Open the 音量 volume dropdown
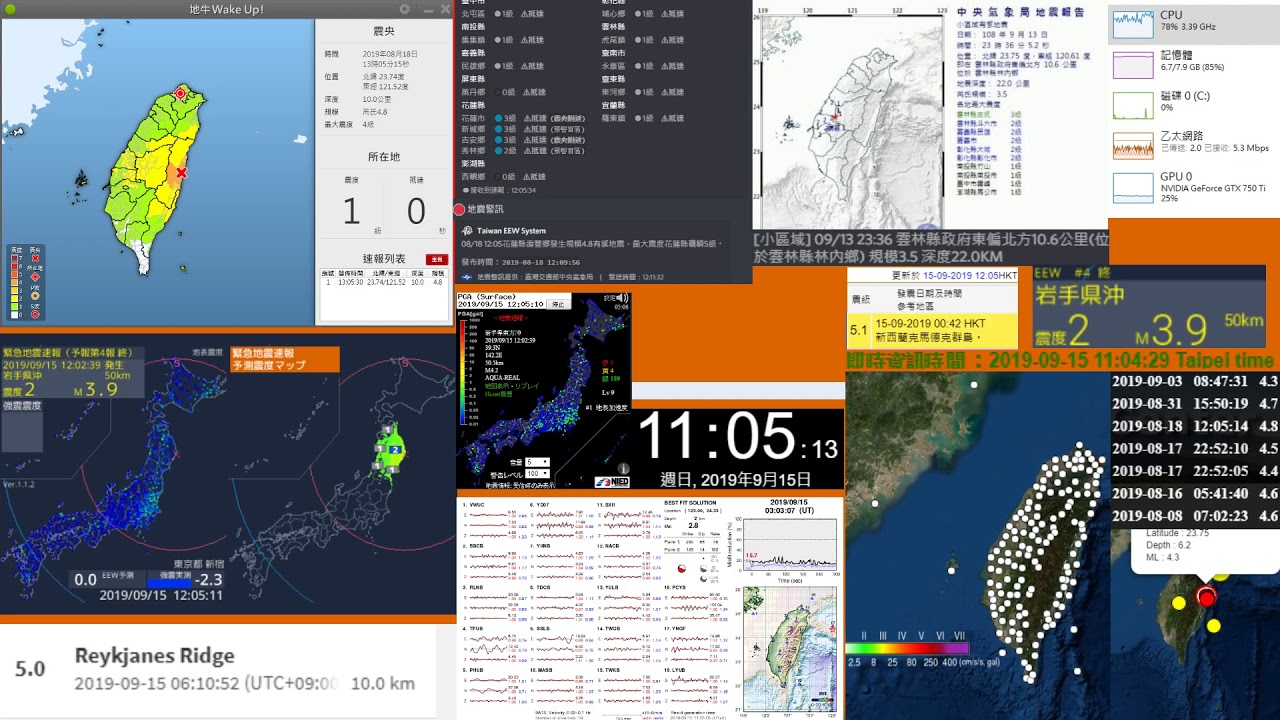Screen dimensions: 1280x720 coord(537,462)
